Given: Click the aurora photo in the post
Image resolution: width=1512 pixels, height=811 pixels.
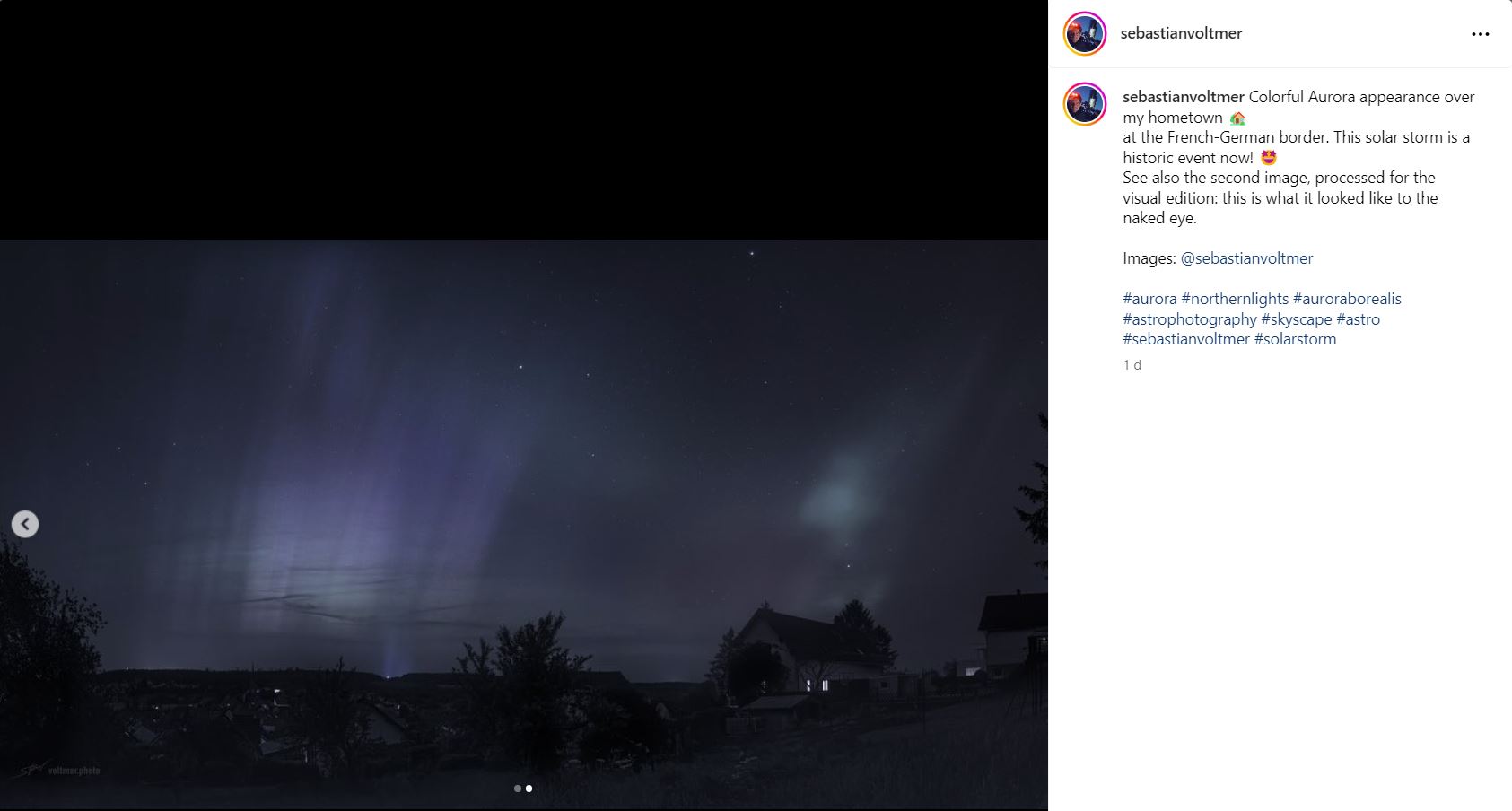Looking at the screenshot, I should [524, 524].
